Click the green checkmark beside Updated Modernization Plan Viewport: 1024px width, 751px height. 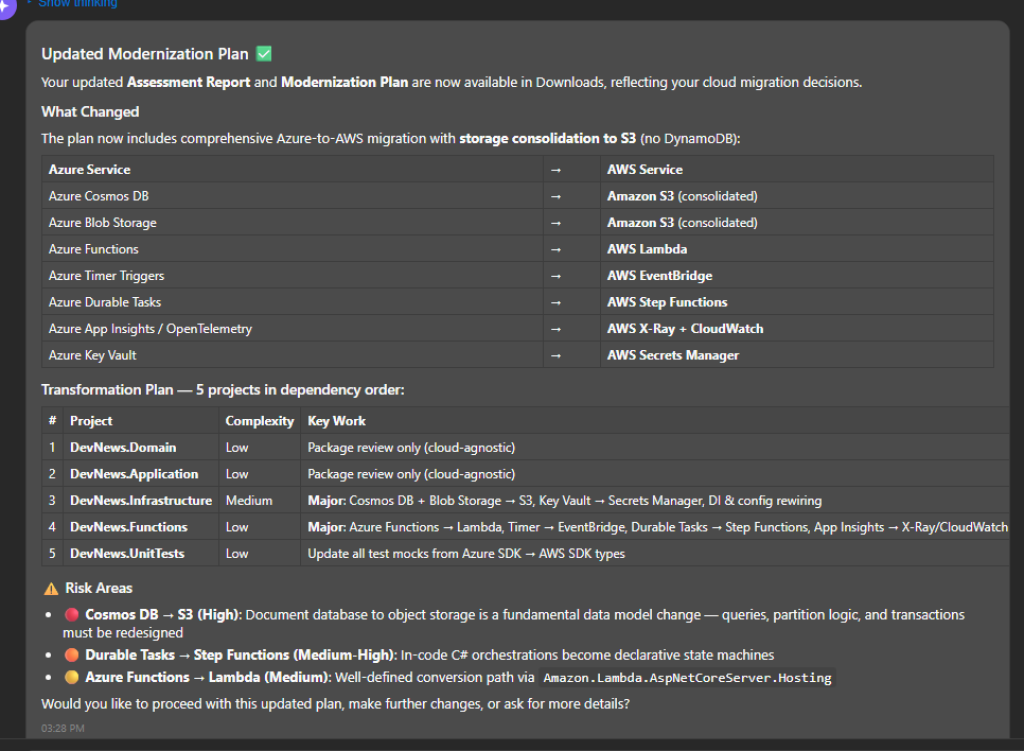pos(264,54)
